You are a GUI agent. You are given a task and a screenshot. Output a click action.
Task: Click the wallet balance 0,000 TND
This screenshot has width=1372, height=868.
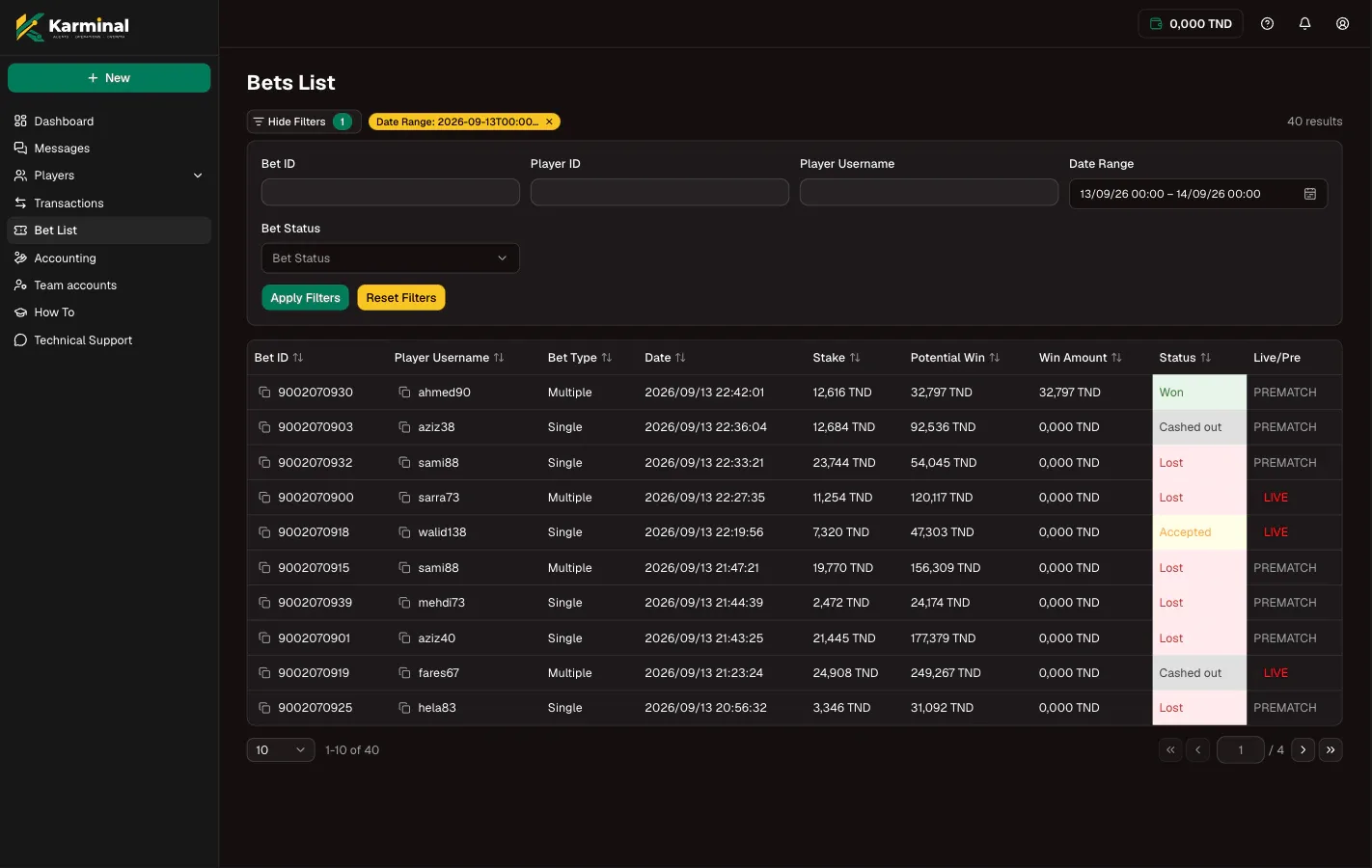pyautogui.click(x=1191, y=24)
